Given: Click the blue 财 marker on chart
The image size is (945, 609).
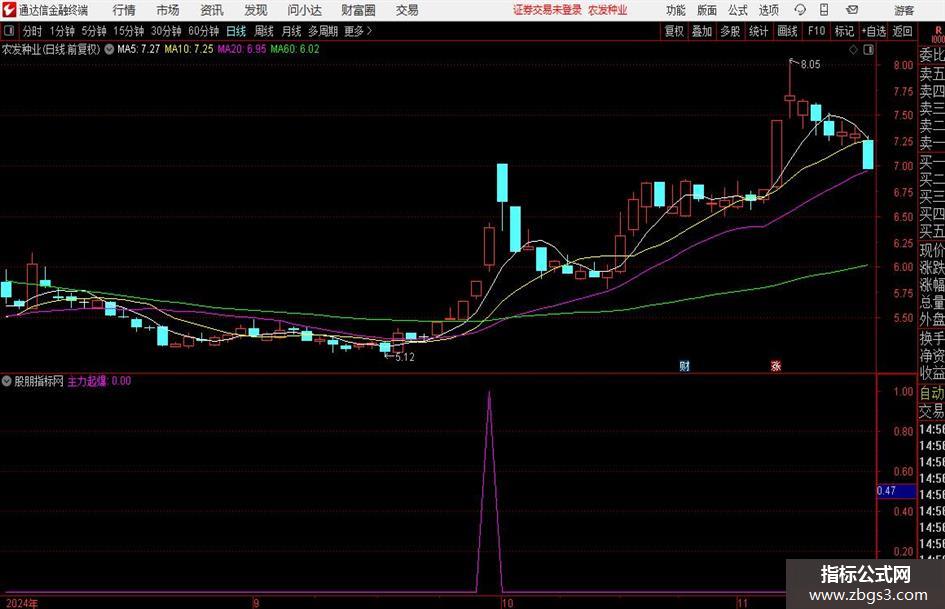Looking at the screenshot, I should tap(684, 366).
